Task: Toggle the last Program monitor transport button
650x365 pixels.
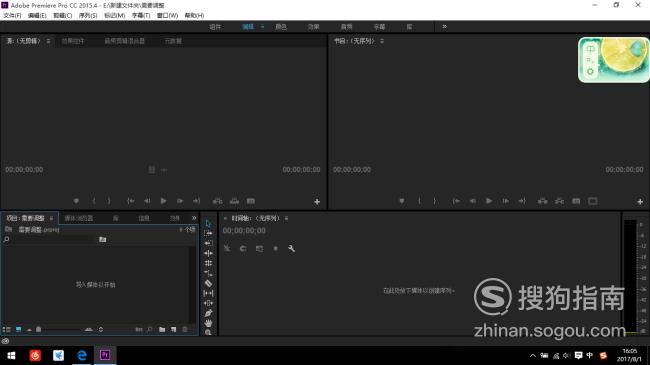Action: (593, 201)
